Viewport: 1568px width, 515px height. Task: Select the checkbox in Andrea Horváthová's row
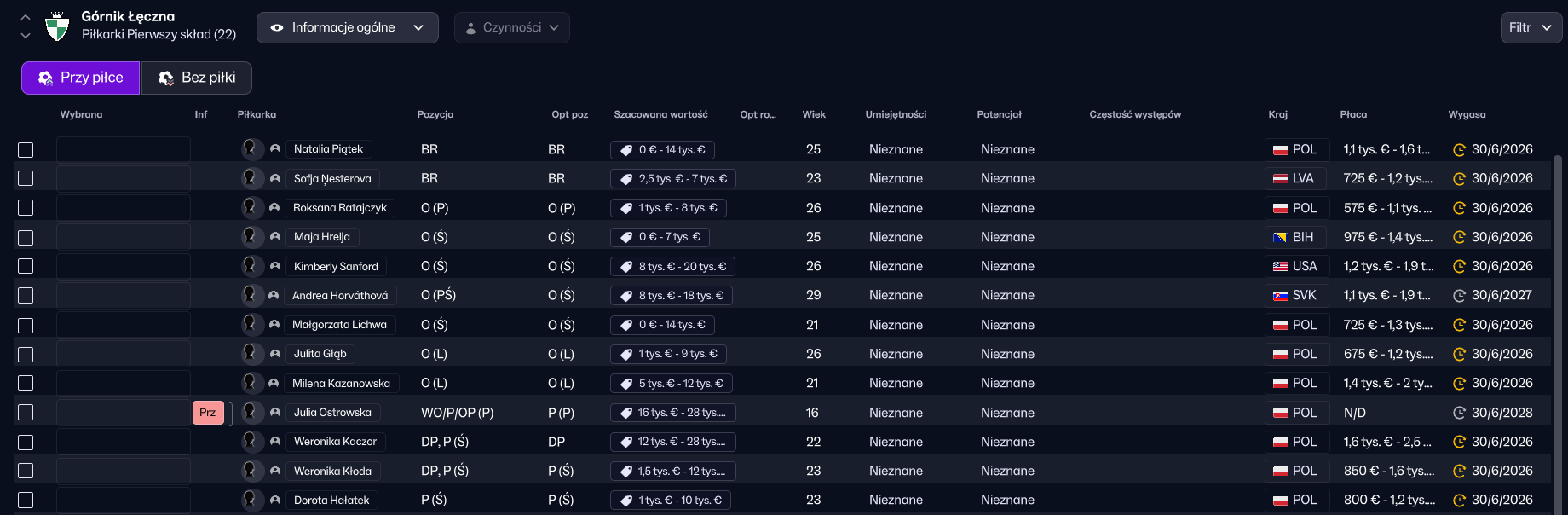click(x=26, y=296)
